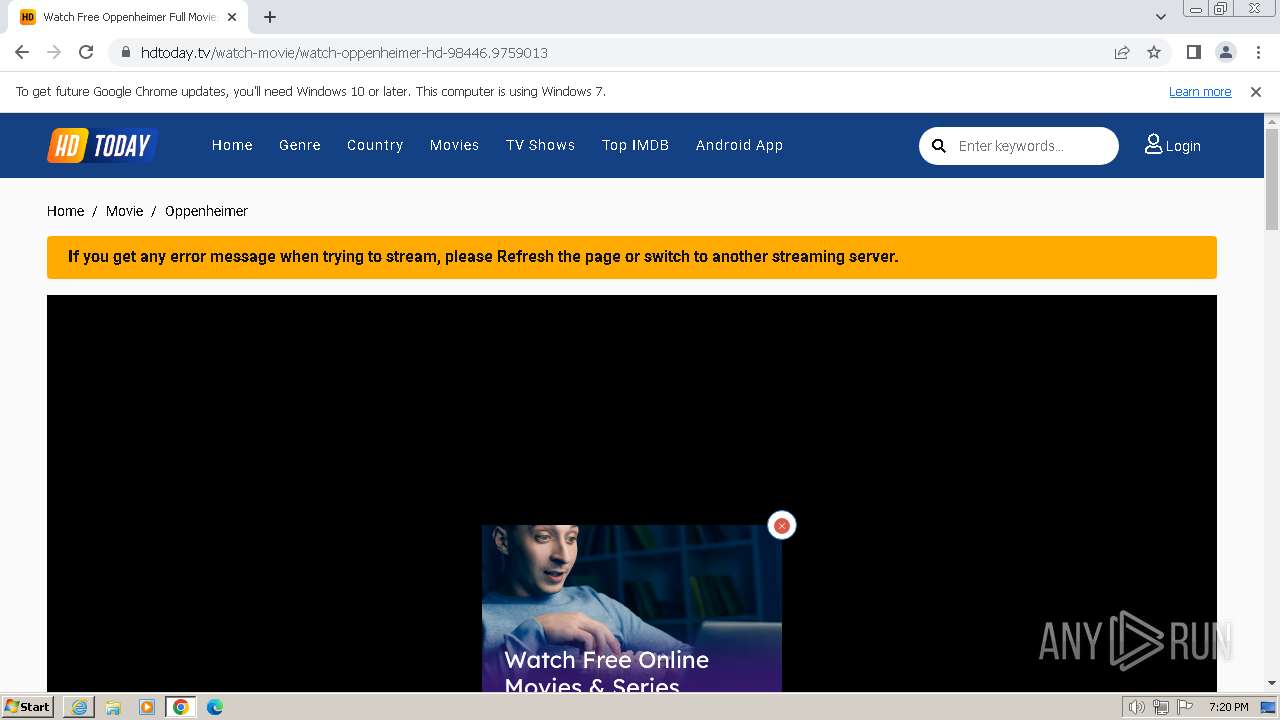The width and height of the screenshot is (1280, 720).
Task: Go to the Movies section
Action: coord(454,145)
